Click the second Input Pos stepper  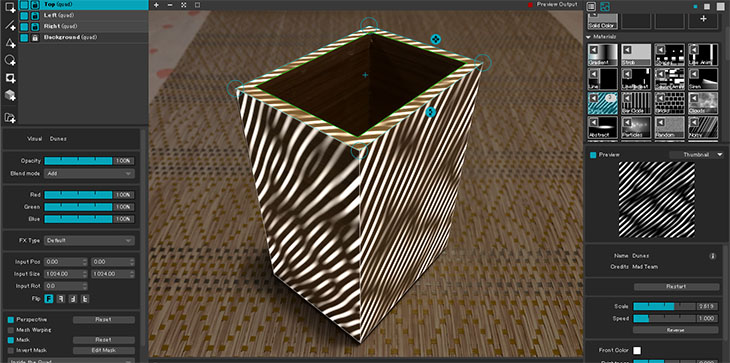[132, 262]
